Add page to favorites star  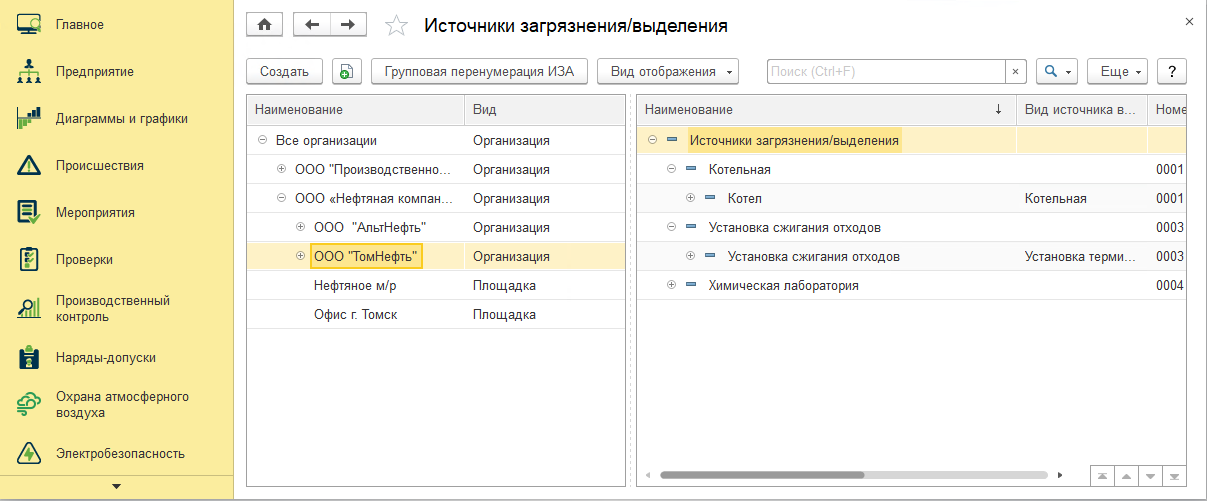click(397, 26)
